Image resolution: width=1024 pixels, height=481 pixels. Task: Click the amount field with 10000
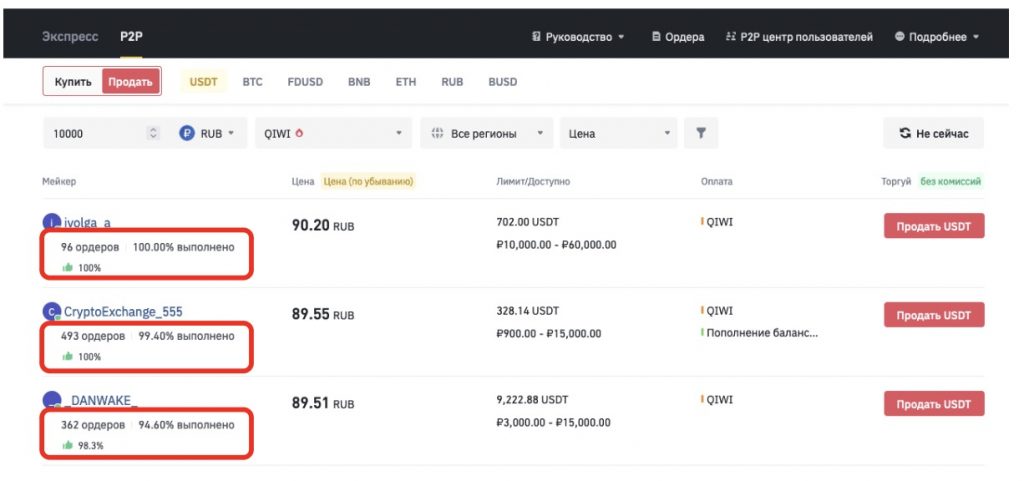click(x=98, y=133)
